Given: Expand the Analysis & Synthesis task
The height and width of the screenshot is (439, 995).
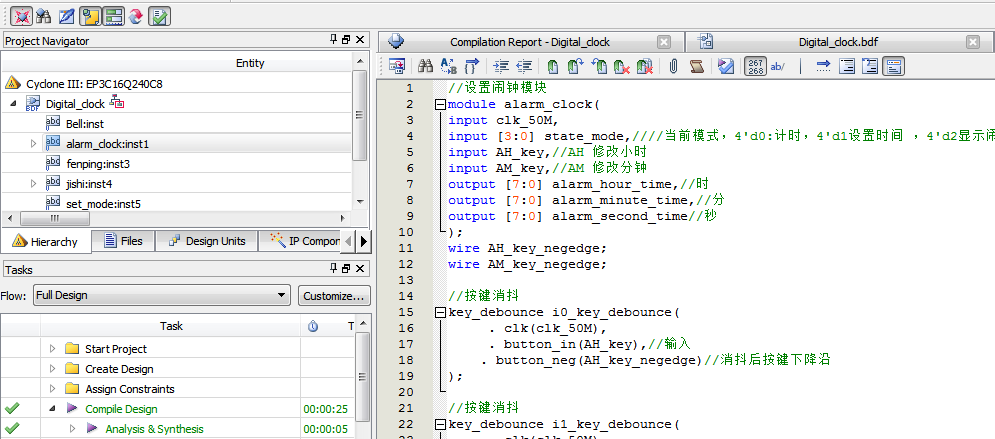Looking at the screenshot, I should (72, 428).
